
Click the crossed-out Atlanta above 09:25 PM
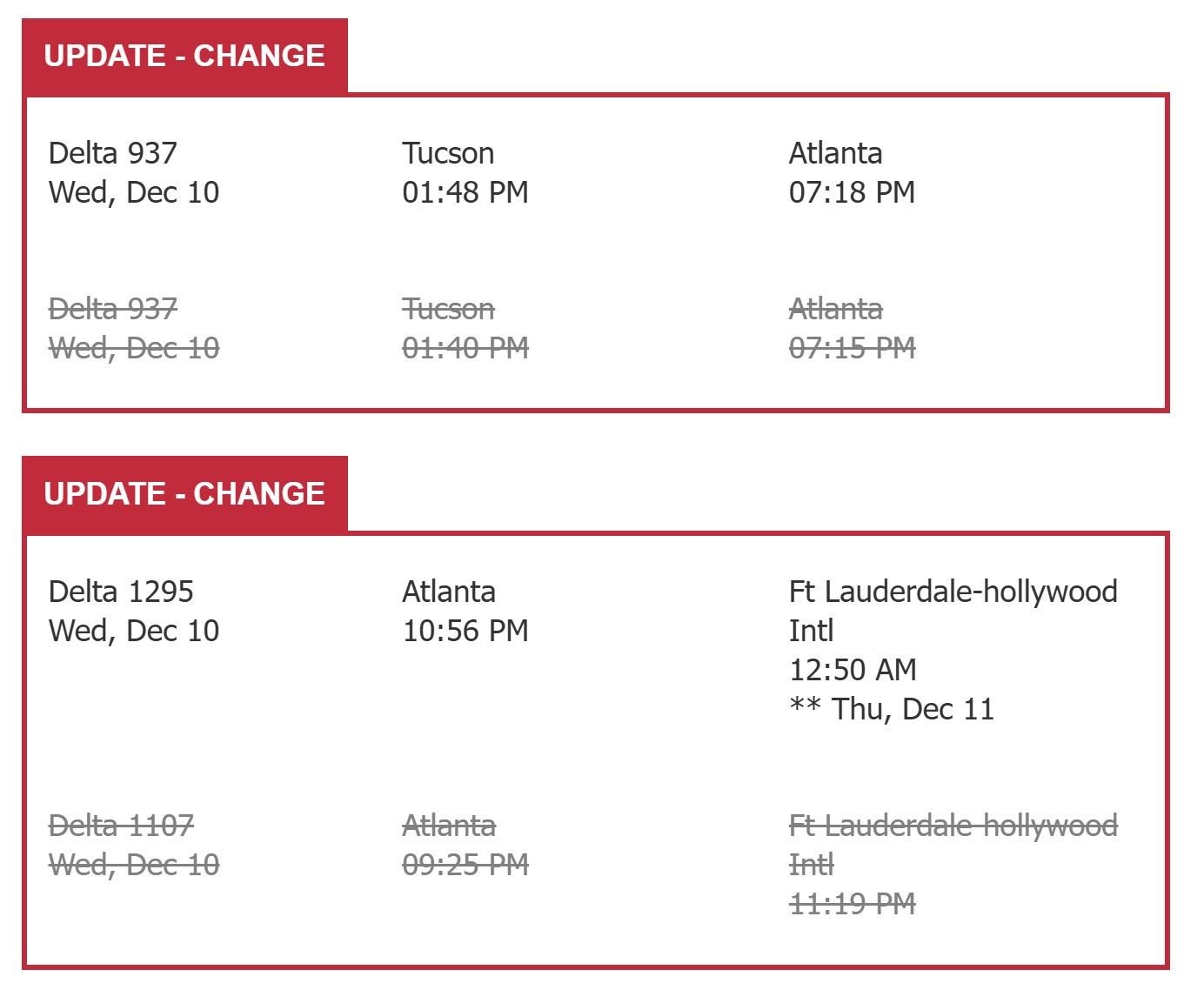point(449,826)
